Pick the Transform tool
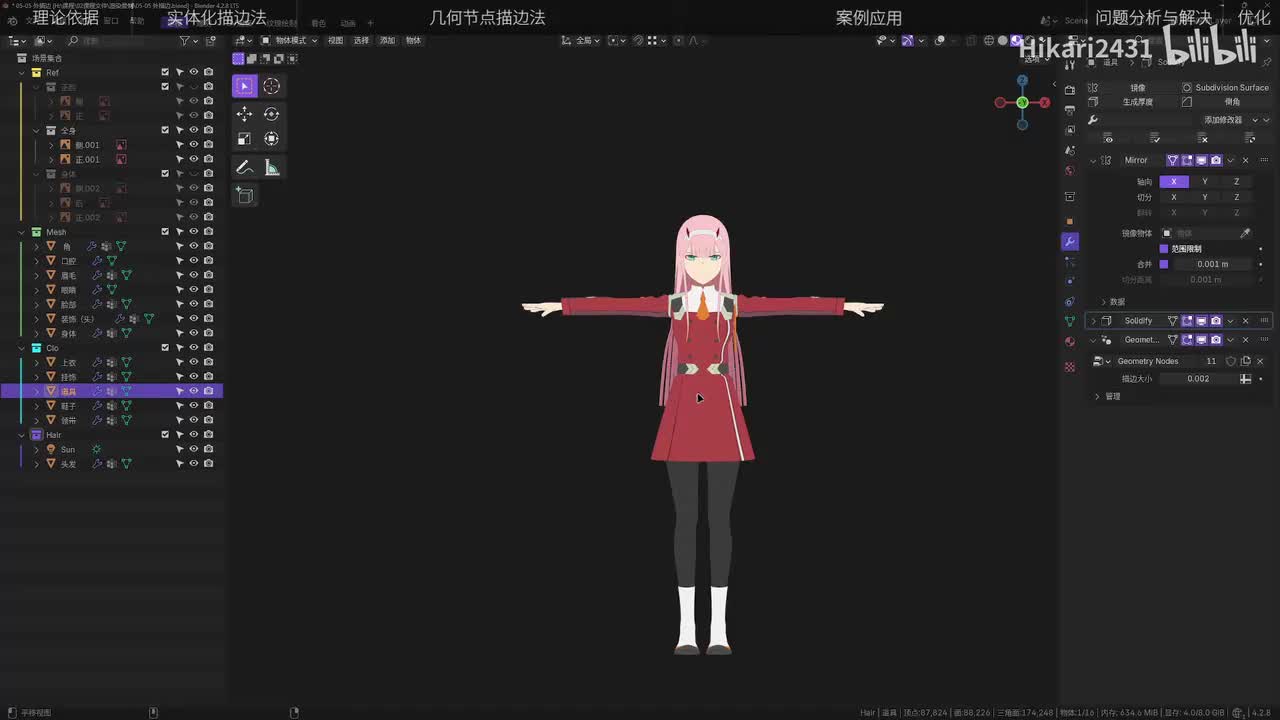1280x720 pixels. click(271, 139)
